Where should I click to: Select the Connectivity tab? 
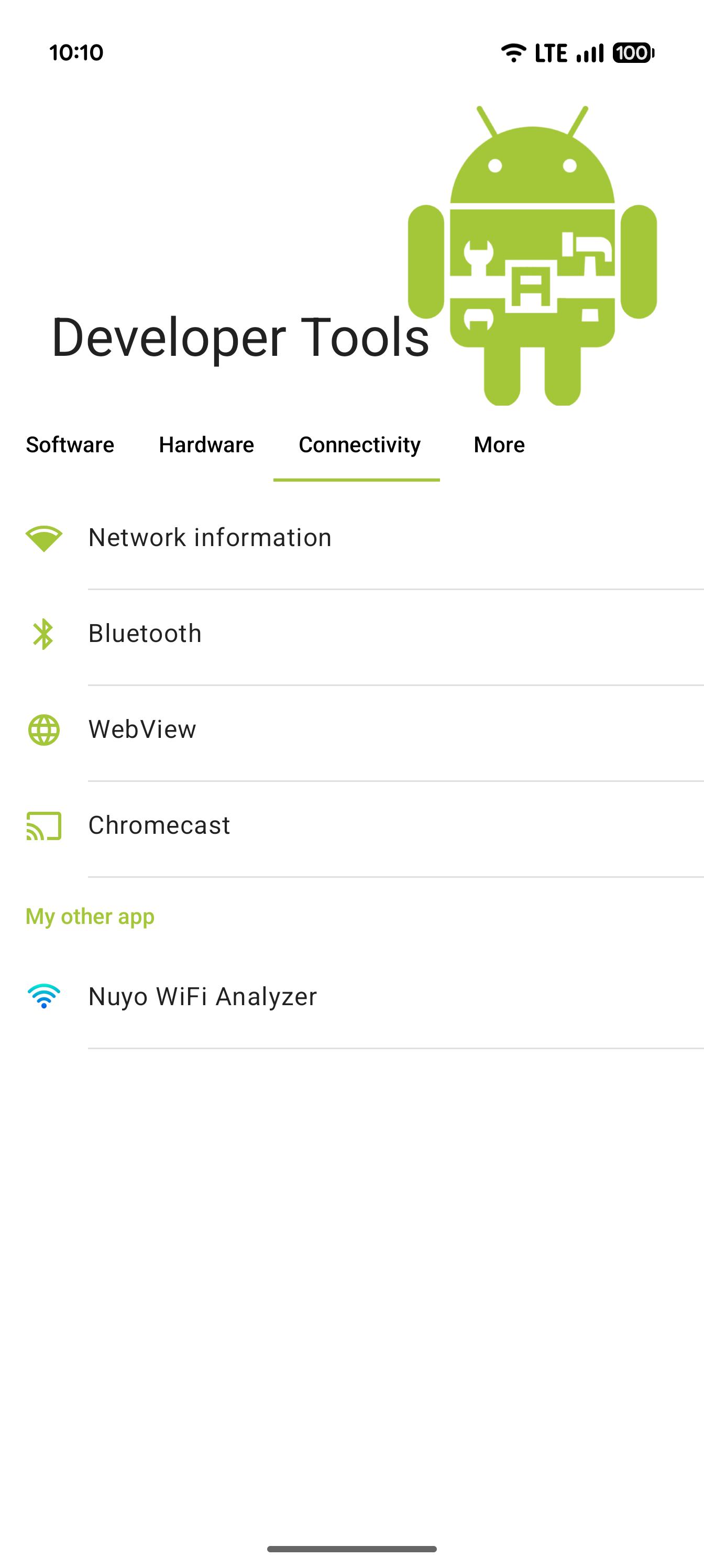tap(360, 445)
